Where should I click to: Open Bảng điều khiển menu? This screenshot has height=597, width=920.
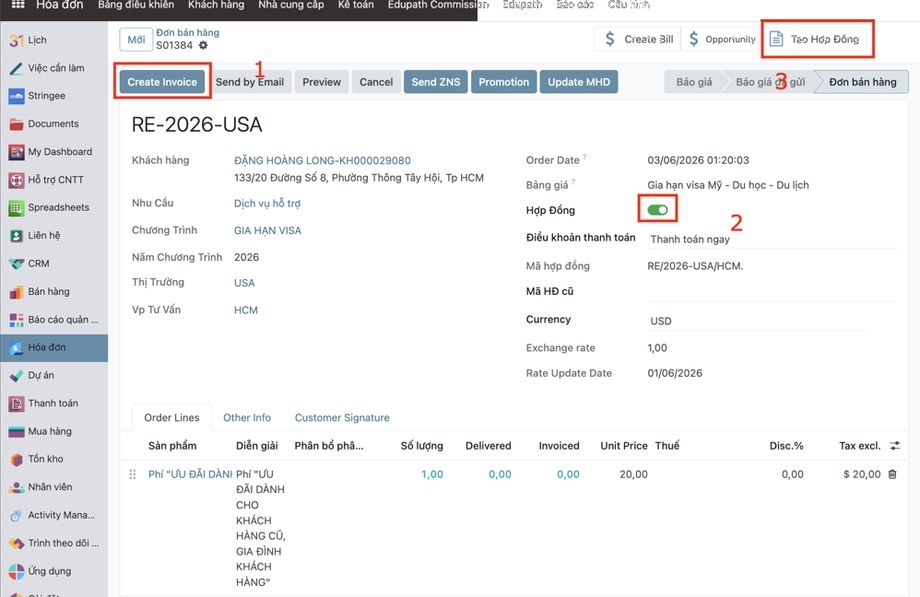tap(136, 5)
